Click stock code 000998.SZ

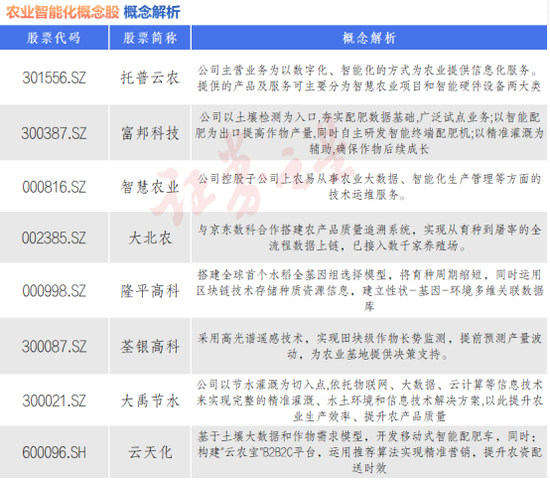54,291
